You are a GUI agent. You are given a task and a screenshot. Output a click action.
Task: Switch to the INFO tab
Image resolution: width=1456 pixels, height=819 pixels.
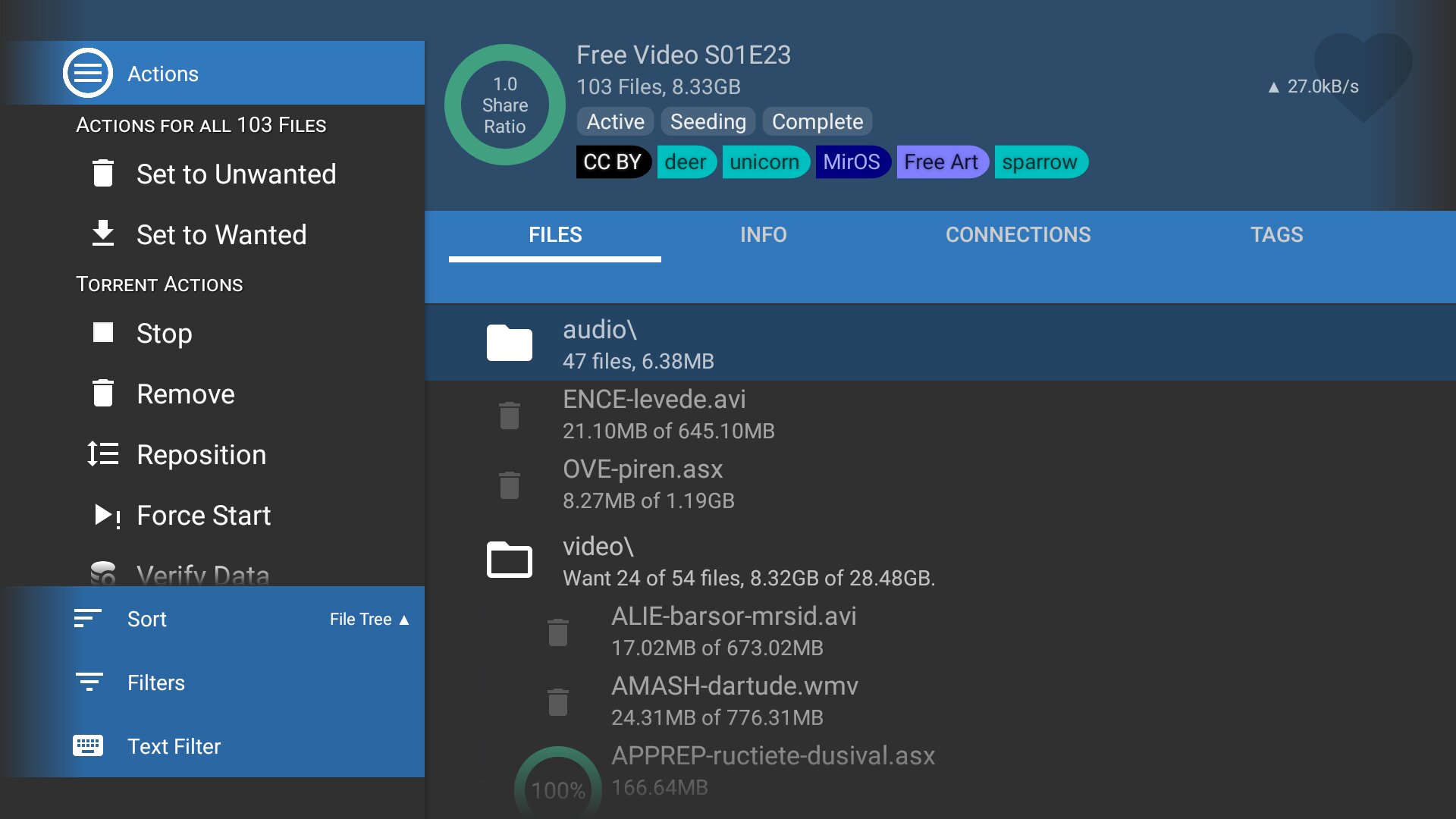[763, 235]
